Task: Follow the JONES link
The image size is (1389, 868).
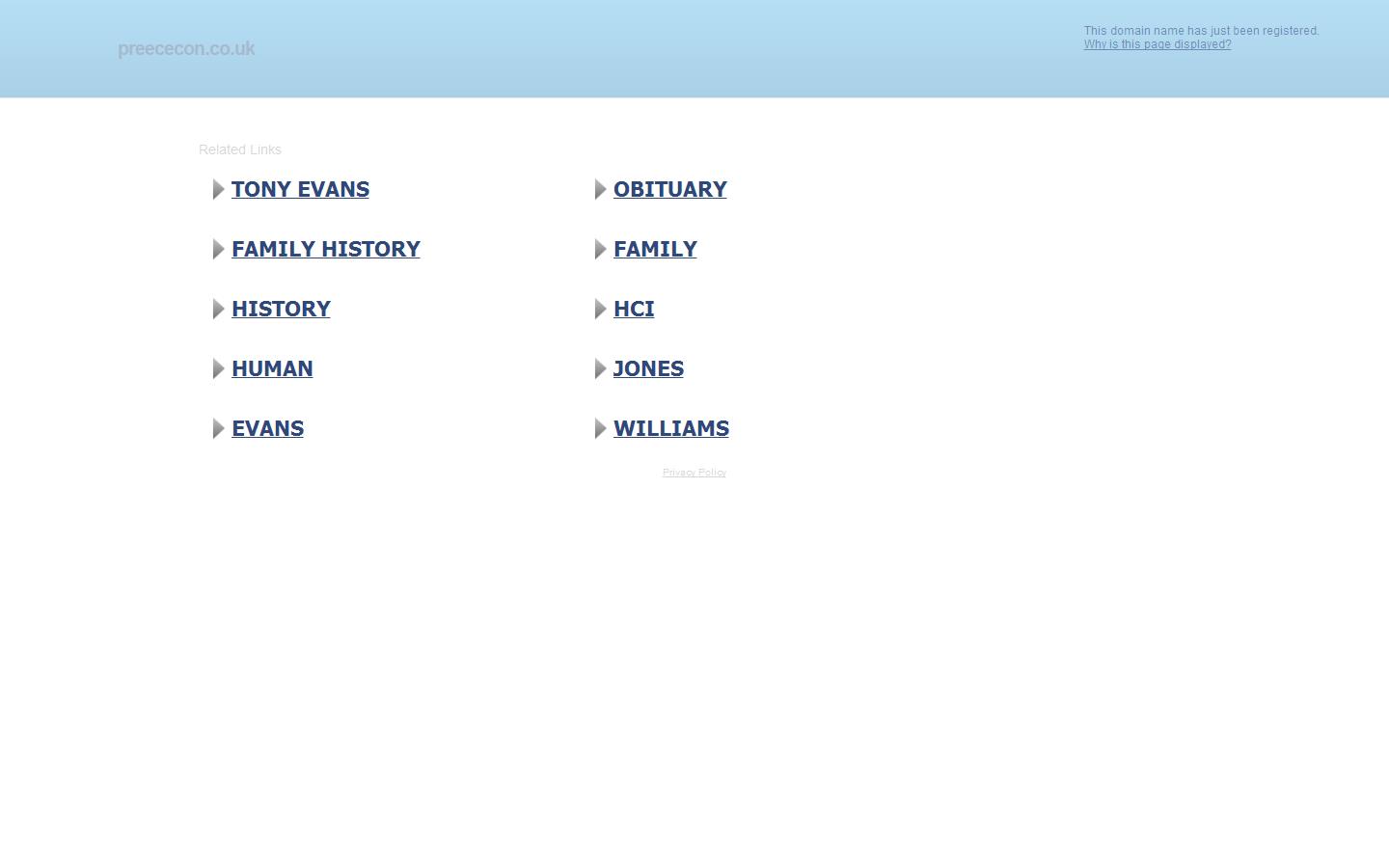Action: tap(648, 368)
